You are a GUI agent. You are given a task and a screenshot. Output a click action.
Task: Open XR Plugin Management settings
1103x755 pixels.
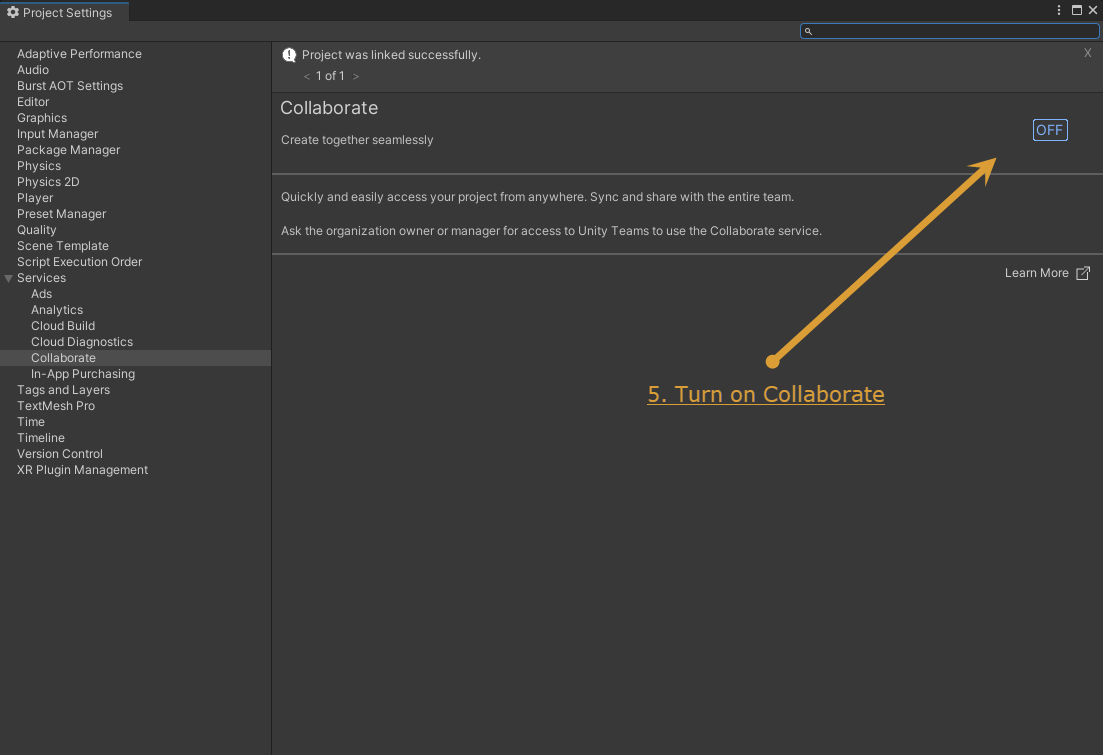[x=81, y=469]
